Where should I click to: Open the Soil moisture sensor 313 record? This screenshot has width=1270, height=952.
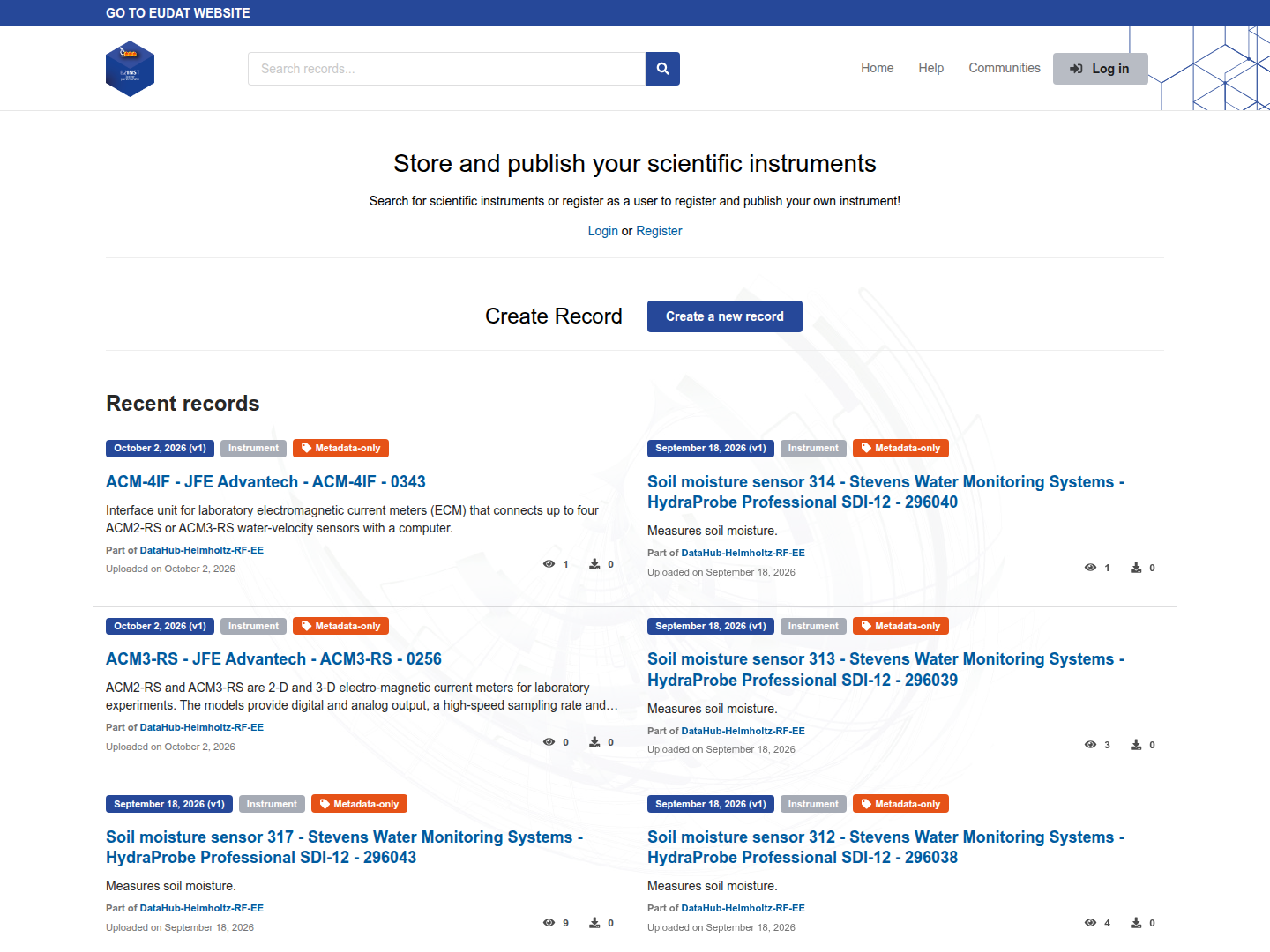point(885,670)
